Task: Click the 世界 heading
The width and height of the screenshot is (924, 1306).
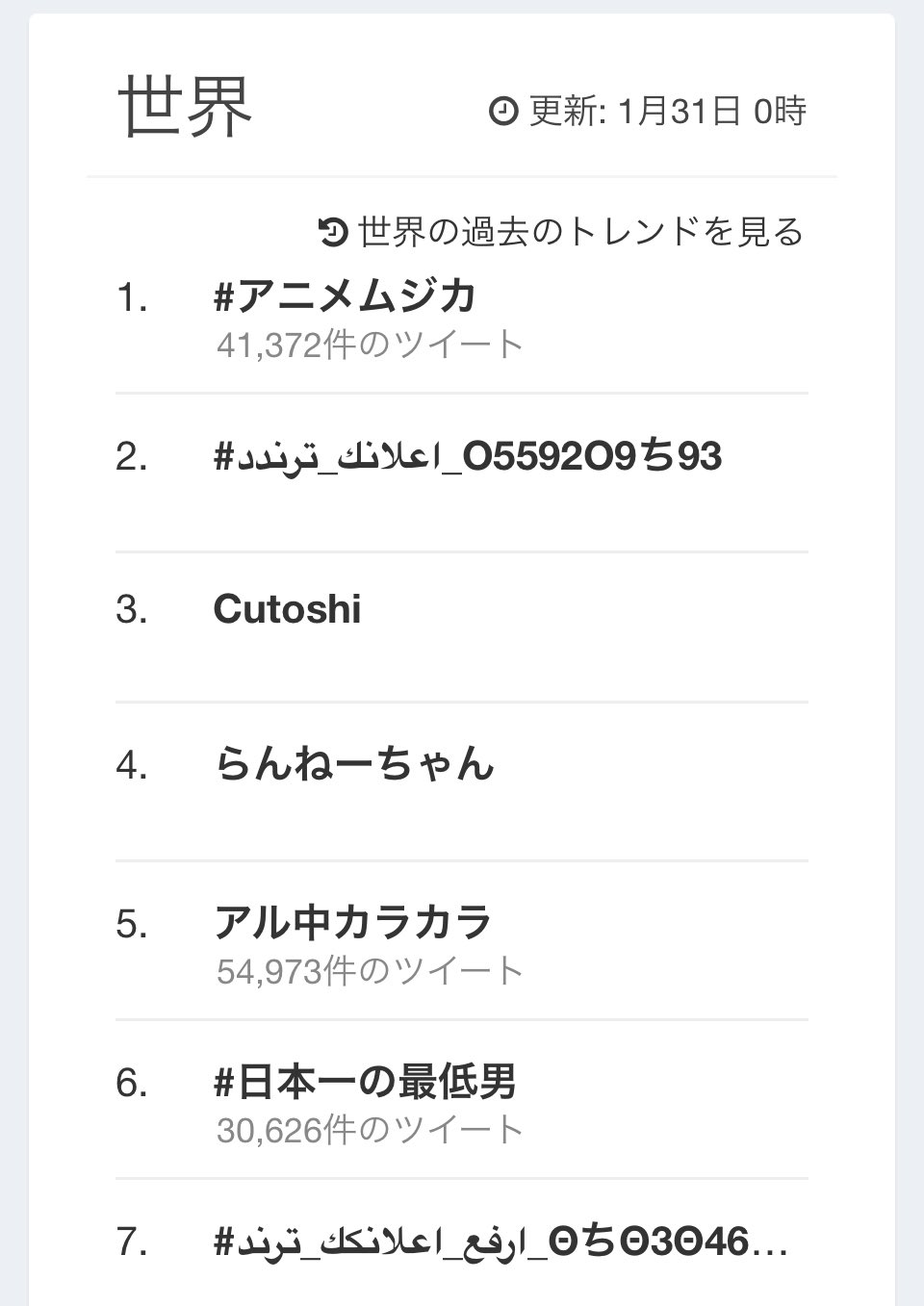Action: (185, 106)
